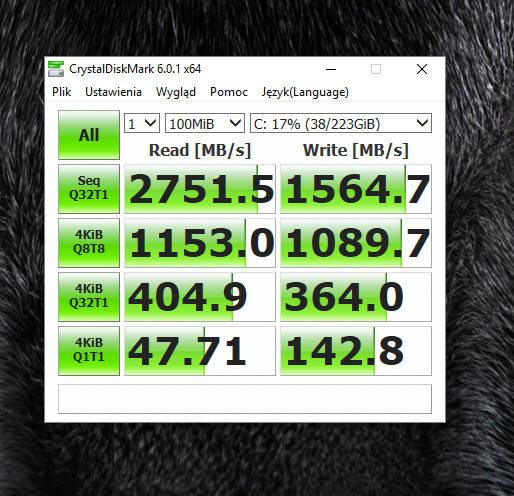Image resolution: width=514 pixels, height=496 pixels.
Task: Open the Plik menu
Action: coord(62,92)
